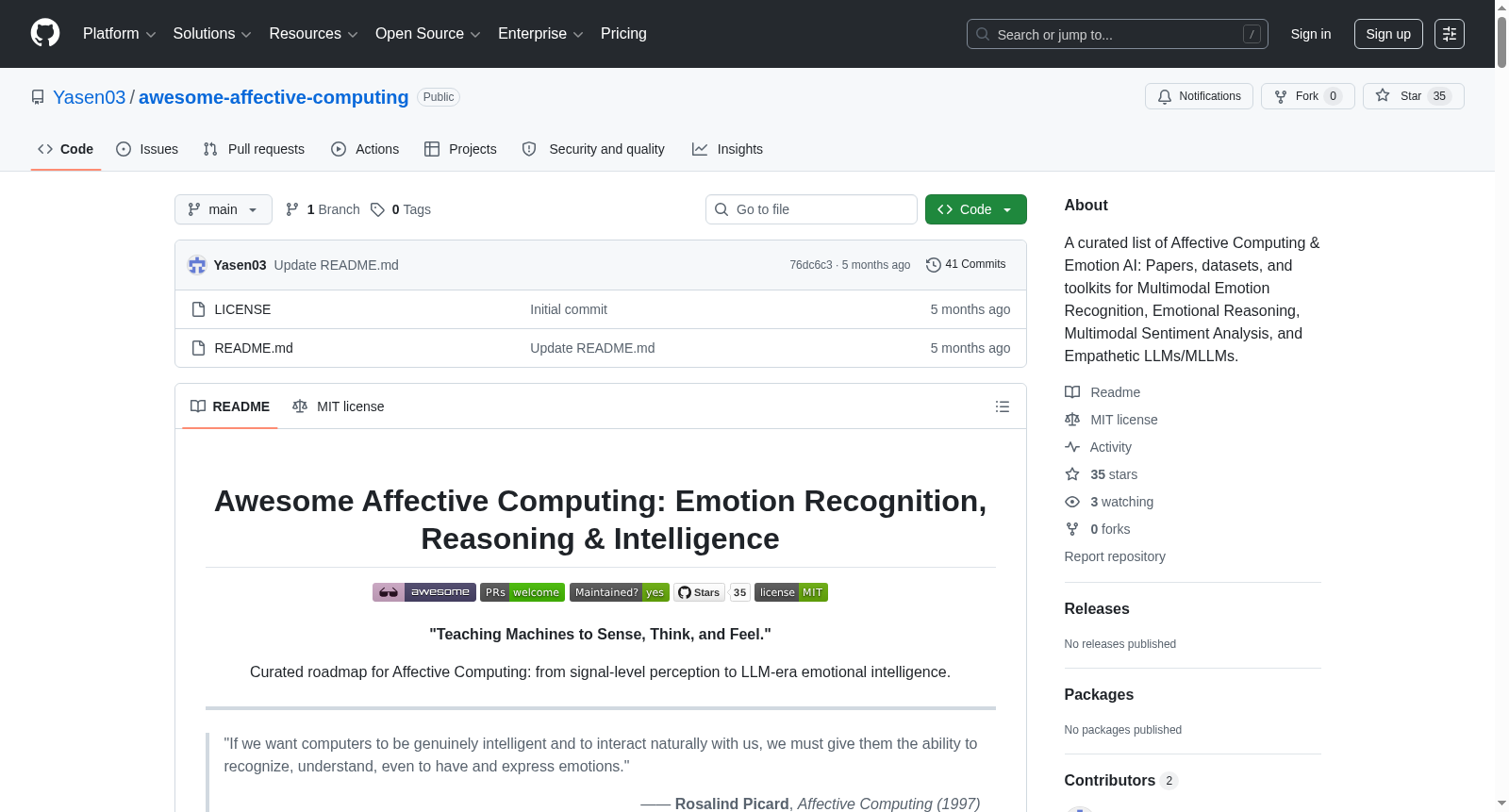Switch to the Projects tab
This screenshot has height=812, width=1509.
pos(460,149)
